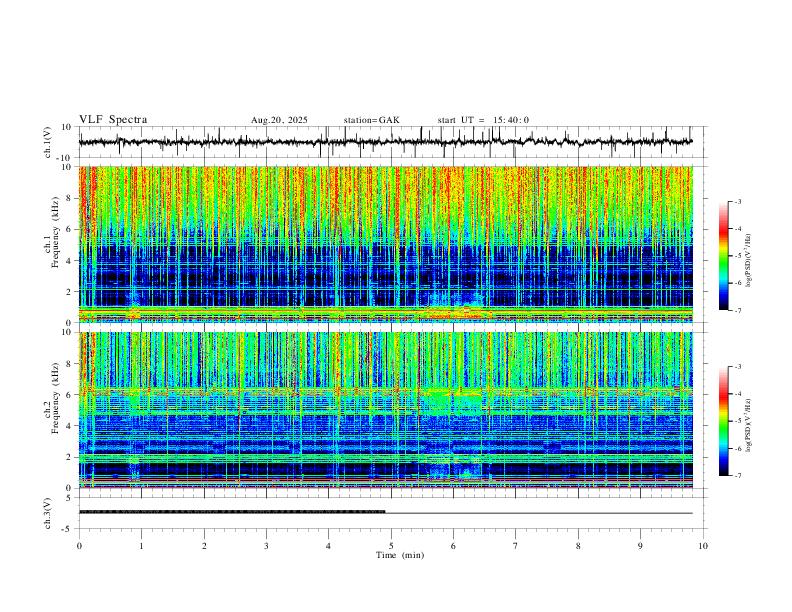Click the 'start UT = 15:40:0' text
792x612 pixels.
tap(483, 120)
